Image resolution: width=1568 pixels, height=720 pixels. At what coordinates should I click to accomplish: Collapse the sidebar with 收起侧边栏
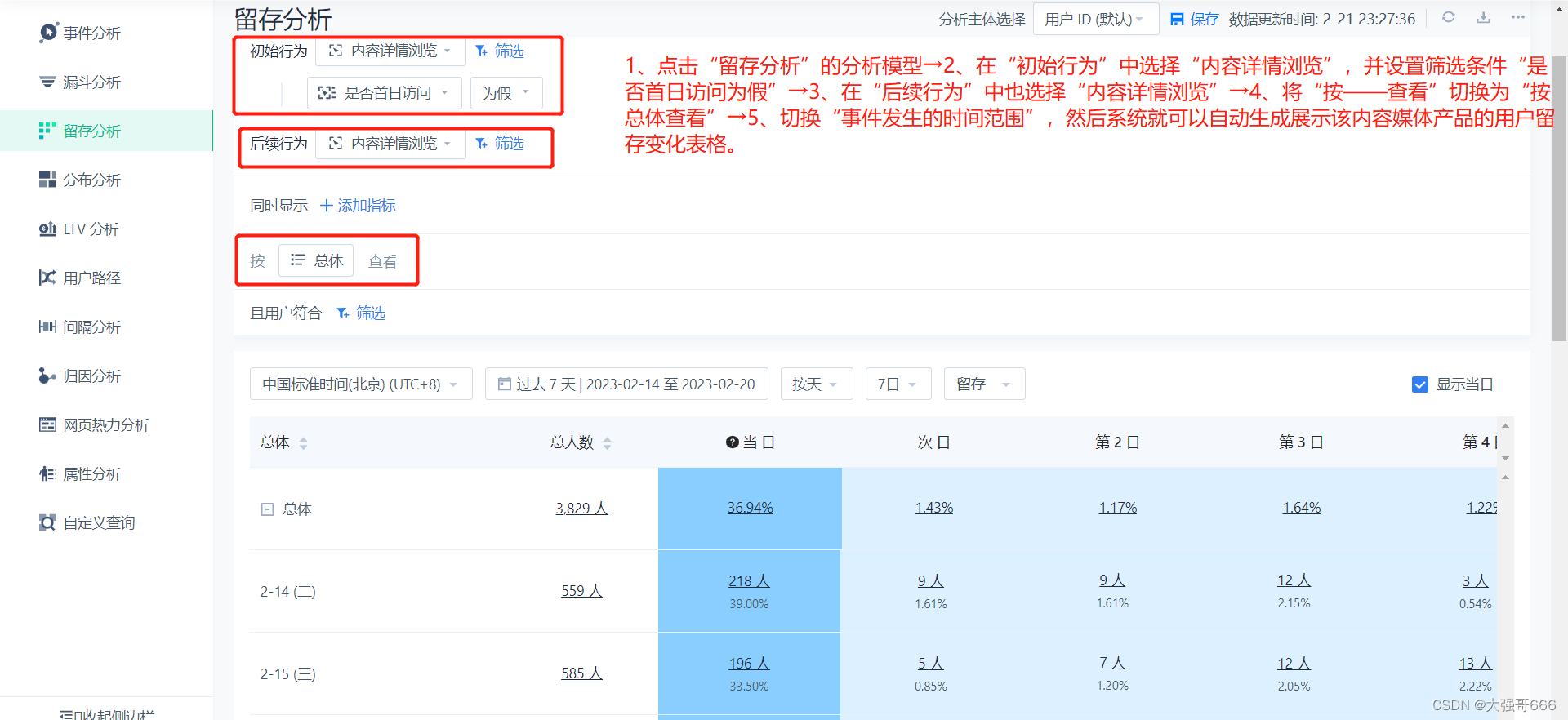point(106,714)
